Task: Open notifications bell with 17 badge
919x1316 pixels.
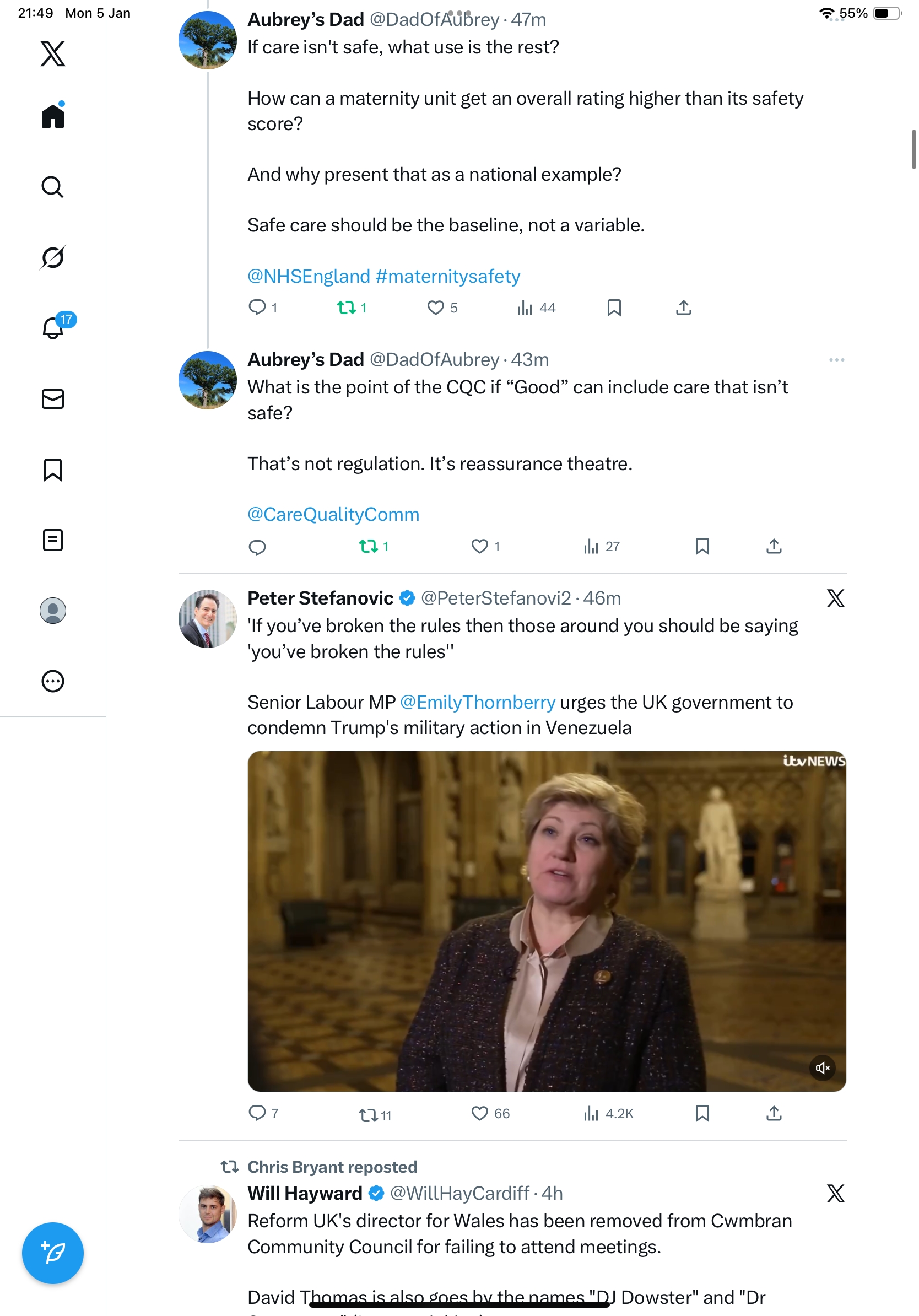Action: (53, 328)
